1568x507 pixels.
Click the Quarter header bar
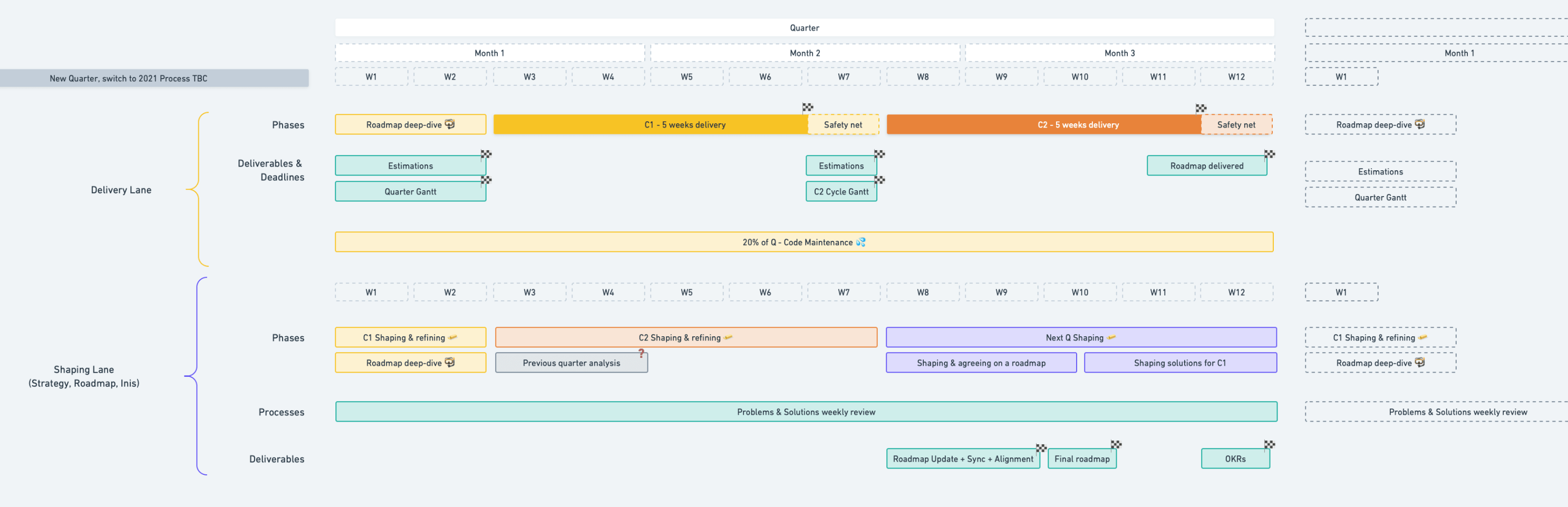click(804, 28)
